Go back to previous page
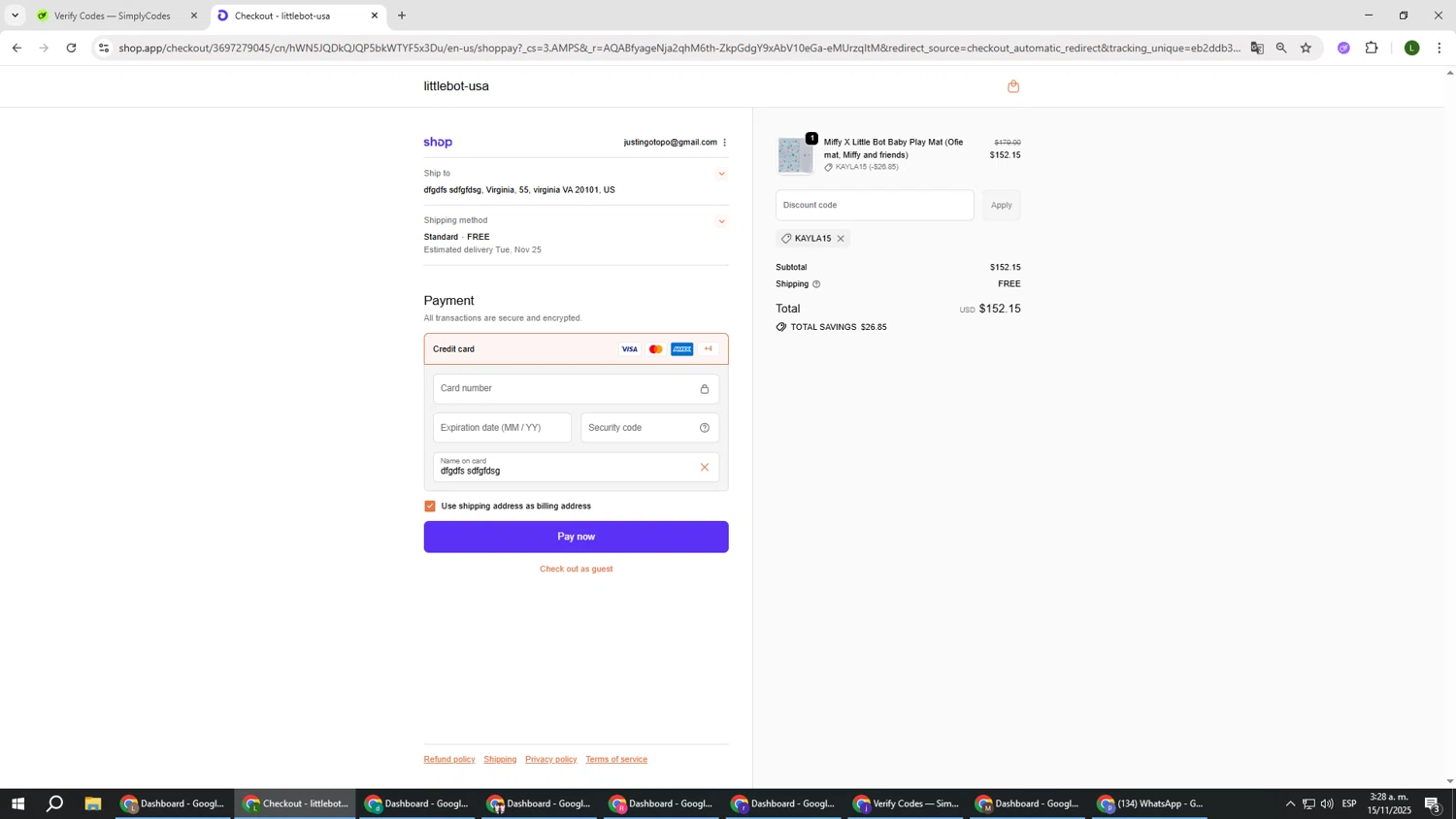This screenshot has width=1456, height=819. [x=17, y=48]
